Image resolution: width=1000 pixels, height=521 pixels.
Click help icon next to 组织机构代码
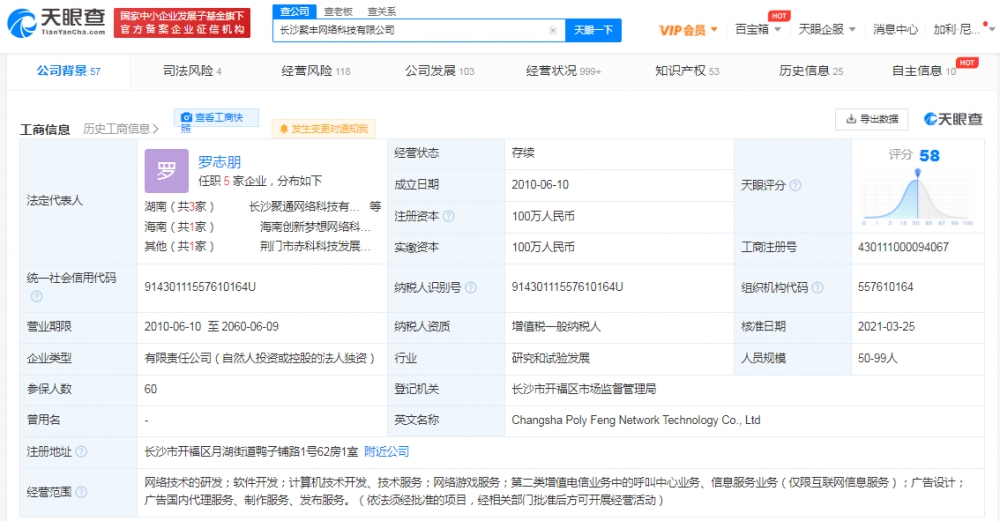click(817, 288)
